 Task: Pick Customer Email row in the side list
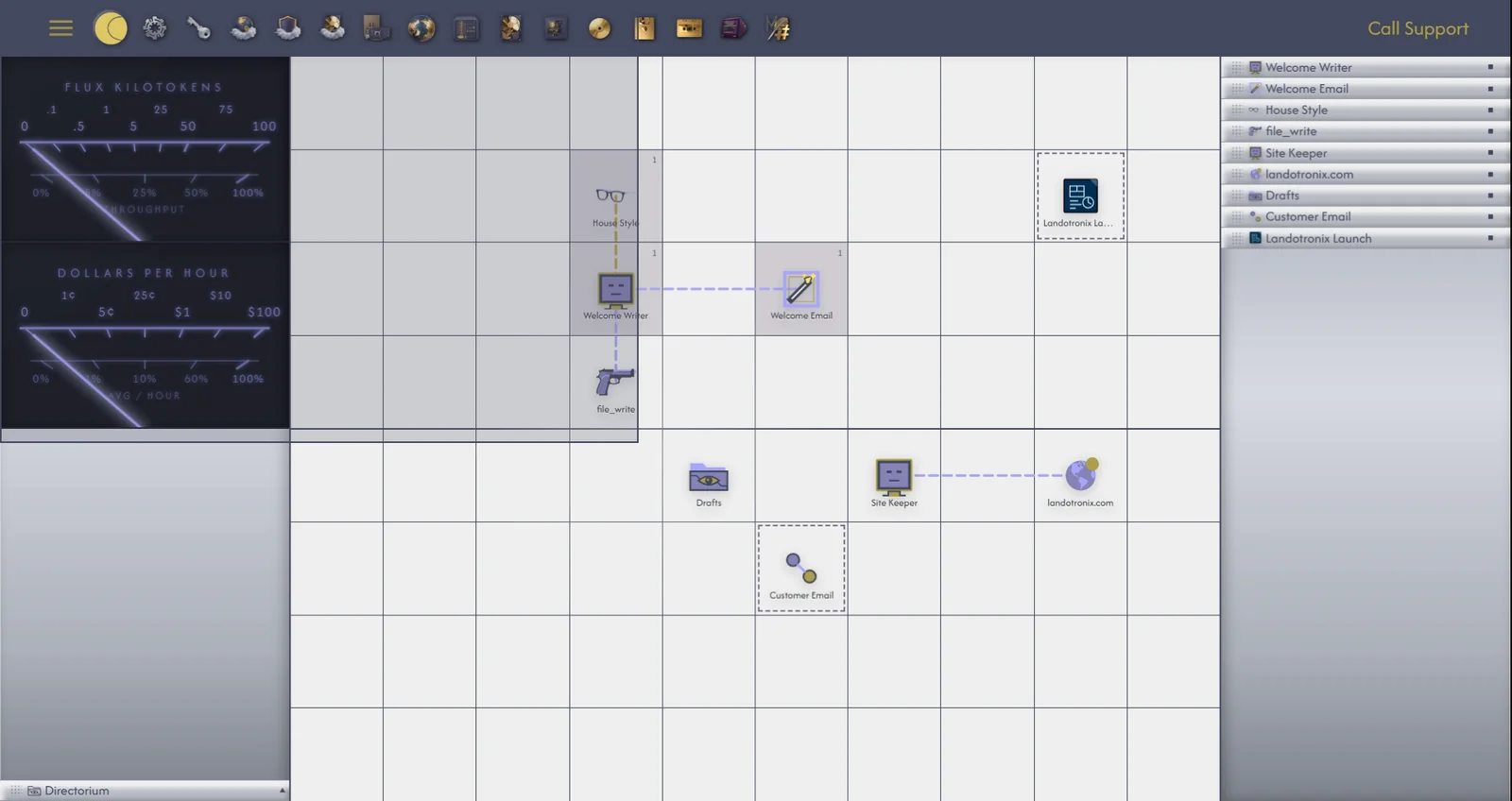pos(1365,216)
